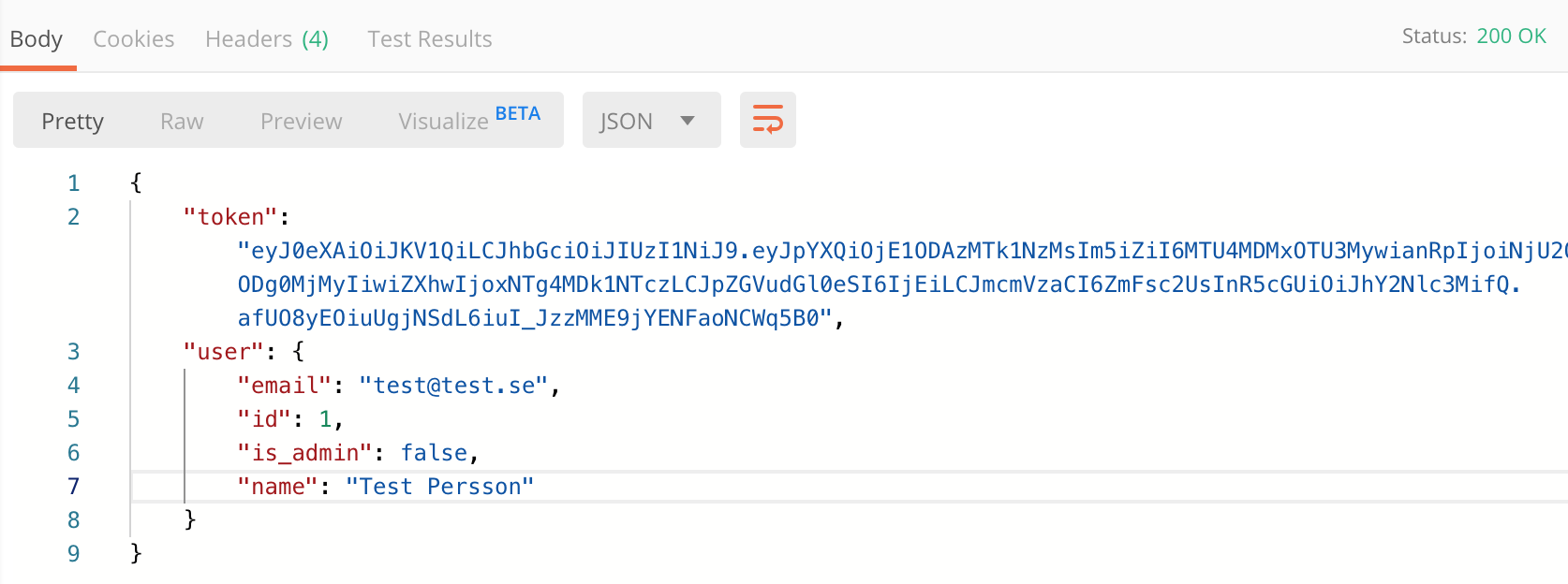Toggle the wrap lines icon
Image resolution: width=1568 pixels, height=584 pixels.
point(767,120)
